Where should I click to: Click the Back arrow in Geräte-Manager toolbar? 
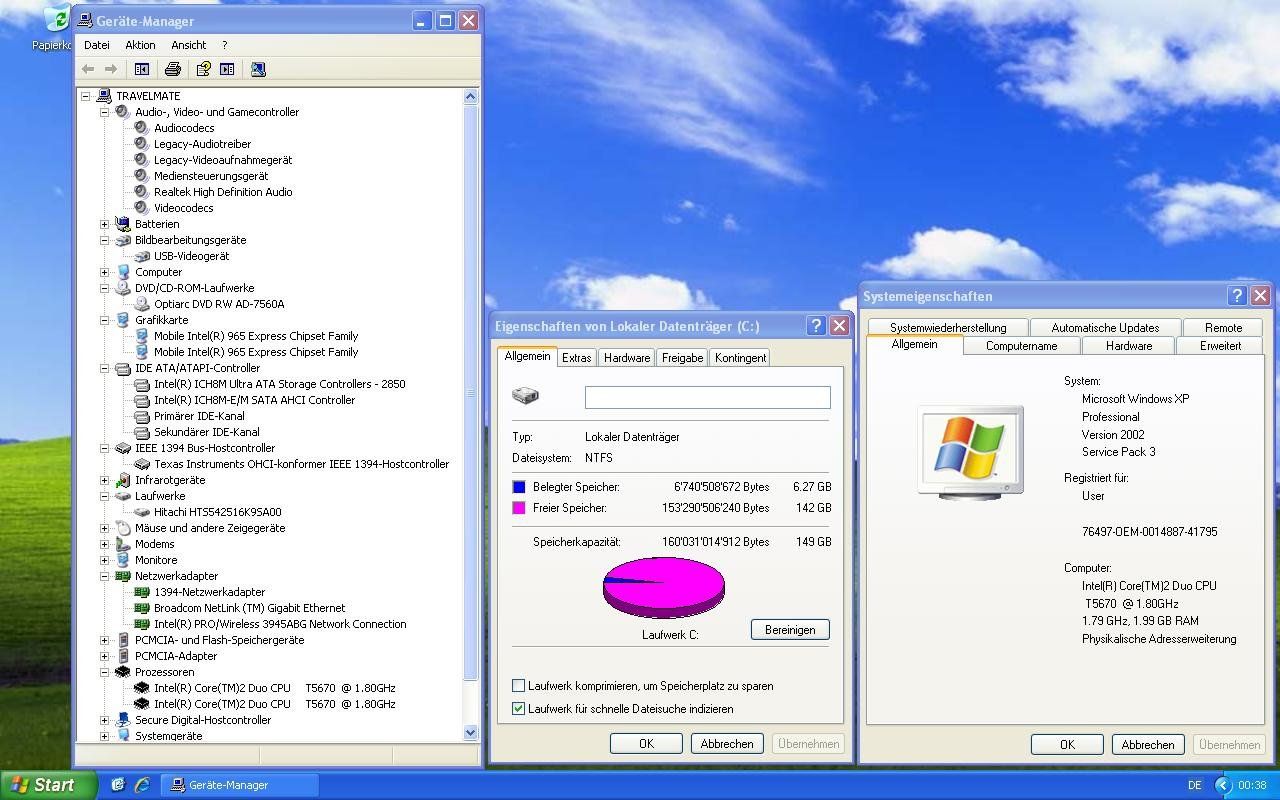click(x=88, y=69)
